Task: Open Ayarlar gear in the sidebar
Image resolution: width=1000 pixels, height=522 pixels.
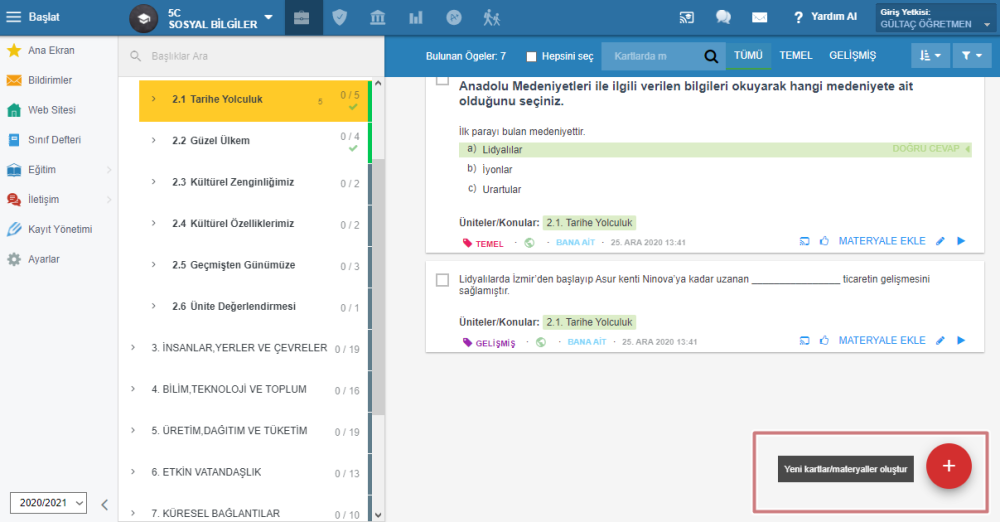Action: (x=33, y=259)
